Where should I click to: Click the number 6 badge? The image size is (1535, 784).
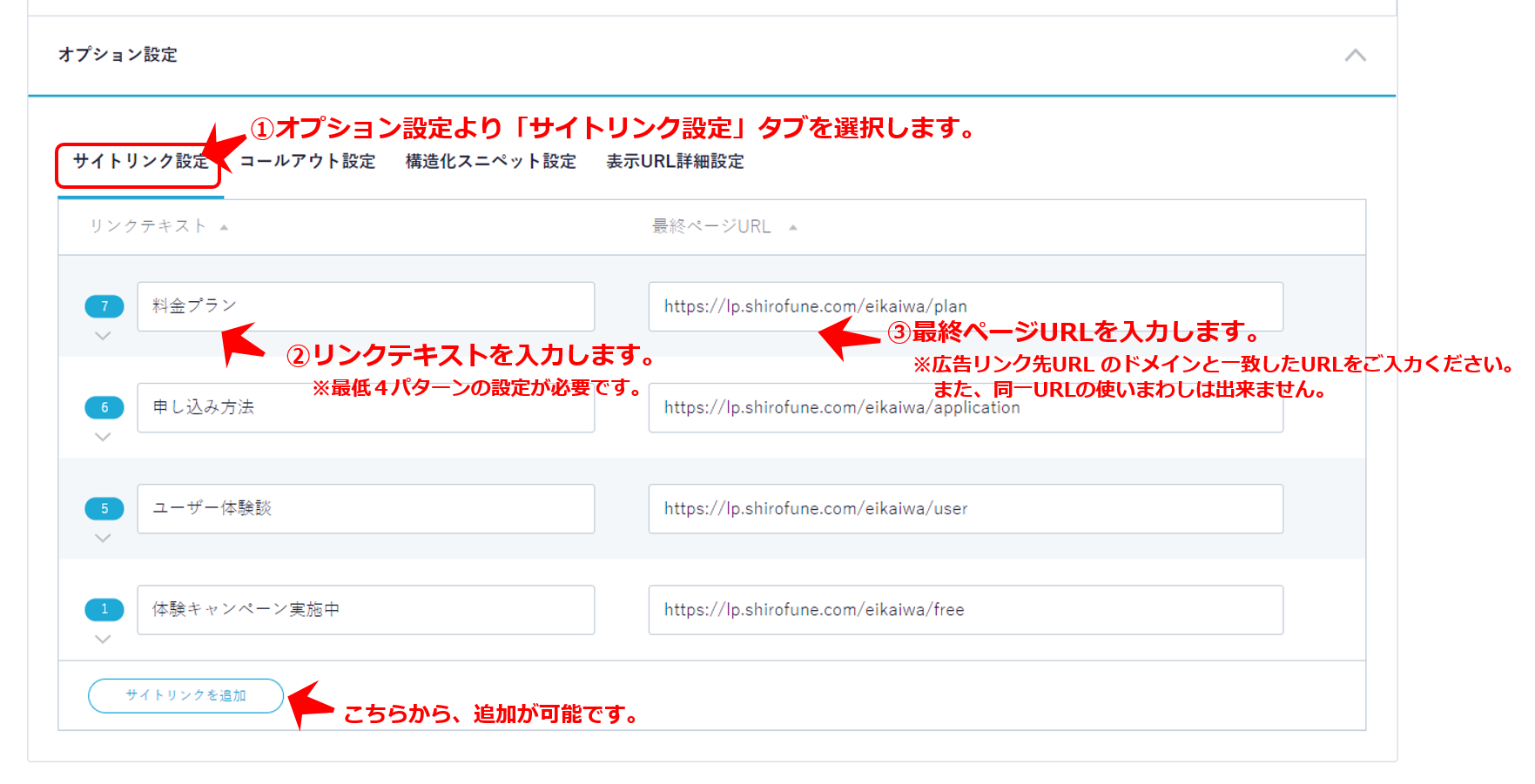click(104, 407)
